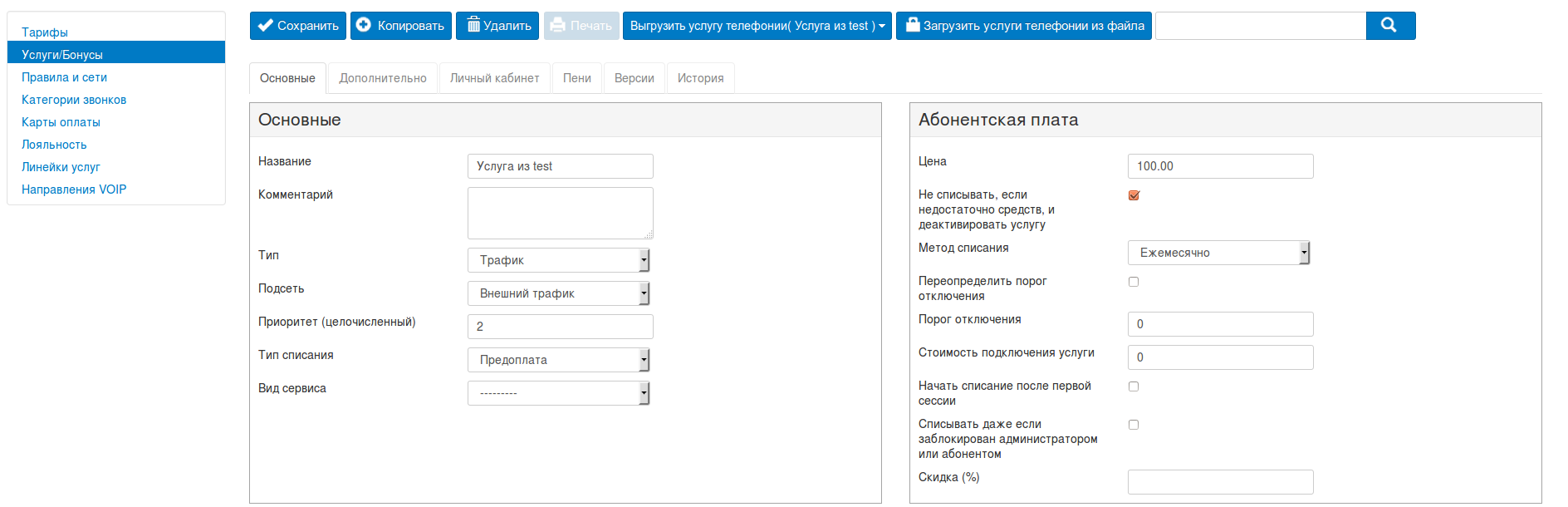1568x507 pixels.
Task: Open the export telephony service dropdown caret
Action: (x=882, y=26)
